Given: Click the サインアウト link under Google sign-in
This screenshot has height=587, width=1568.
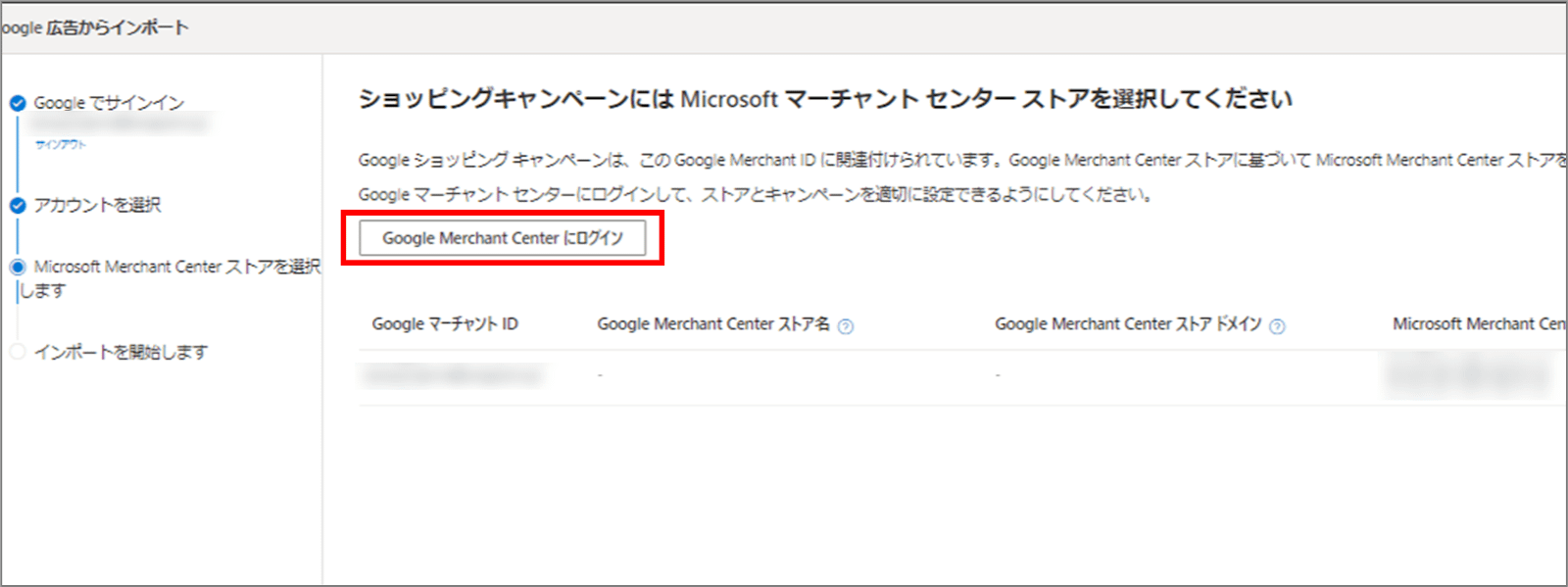Looking at the screenshot, I should click(61, 145).
